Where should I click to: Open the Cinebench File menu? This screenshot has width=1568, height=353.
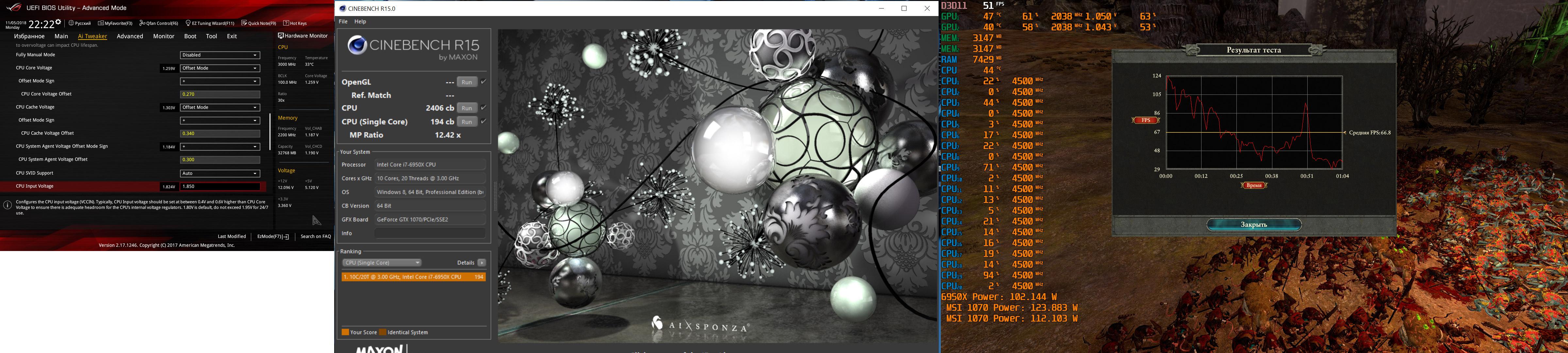tap(343, 21)
